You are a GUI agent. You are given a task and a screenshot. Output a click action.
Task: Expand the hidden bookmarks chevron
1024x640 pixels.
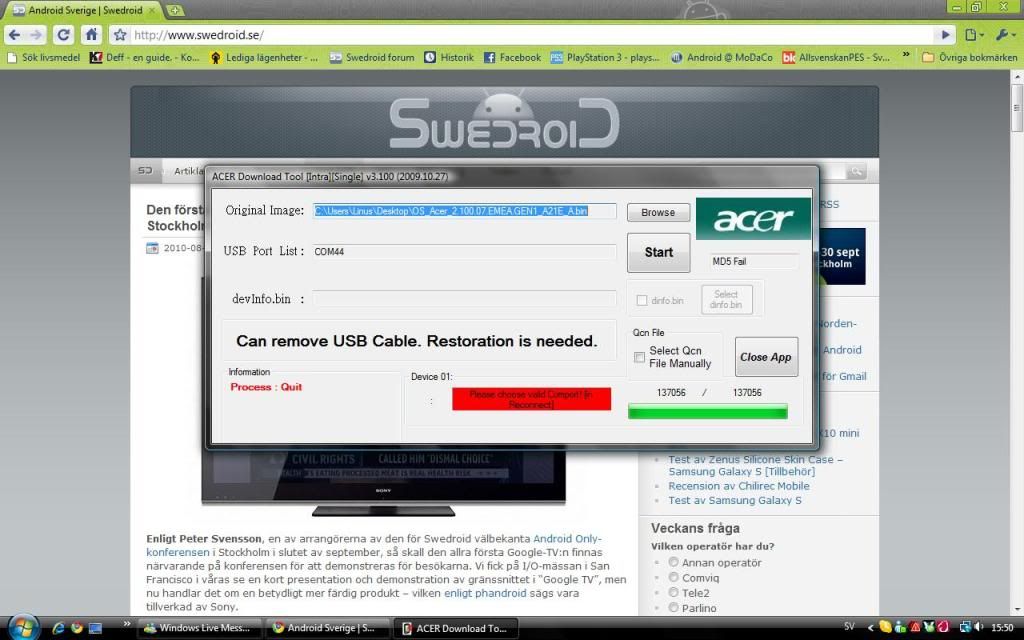(x=906, y=56)
